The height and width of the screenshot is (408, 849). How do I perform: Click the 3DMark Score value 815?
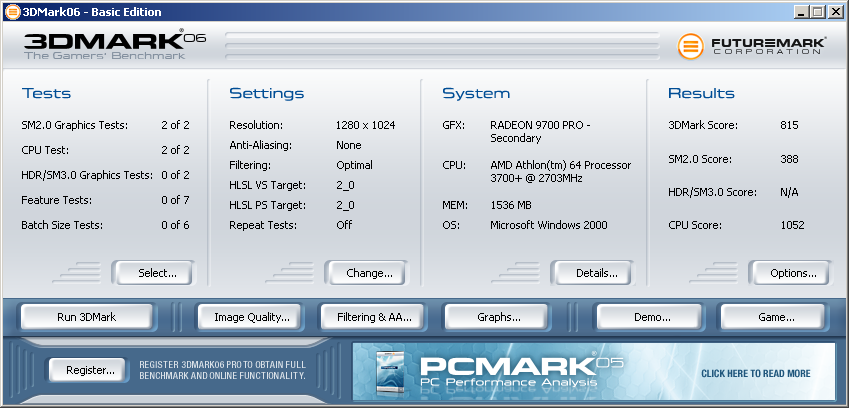point(789,126)
